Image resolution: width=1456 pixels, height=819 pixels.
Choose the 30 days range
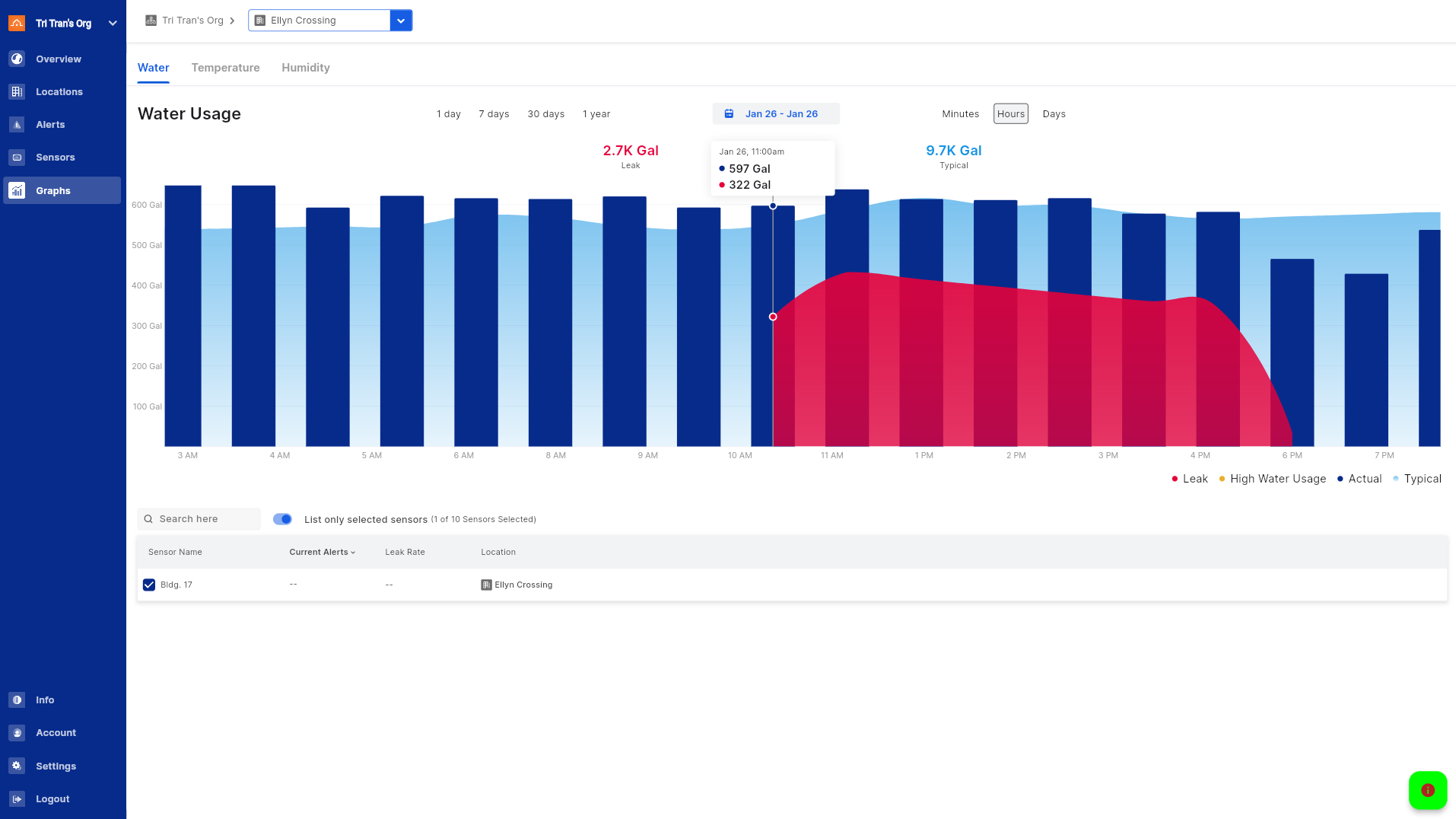pyautogui.click(x=545, y=113)
